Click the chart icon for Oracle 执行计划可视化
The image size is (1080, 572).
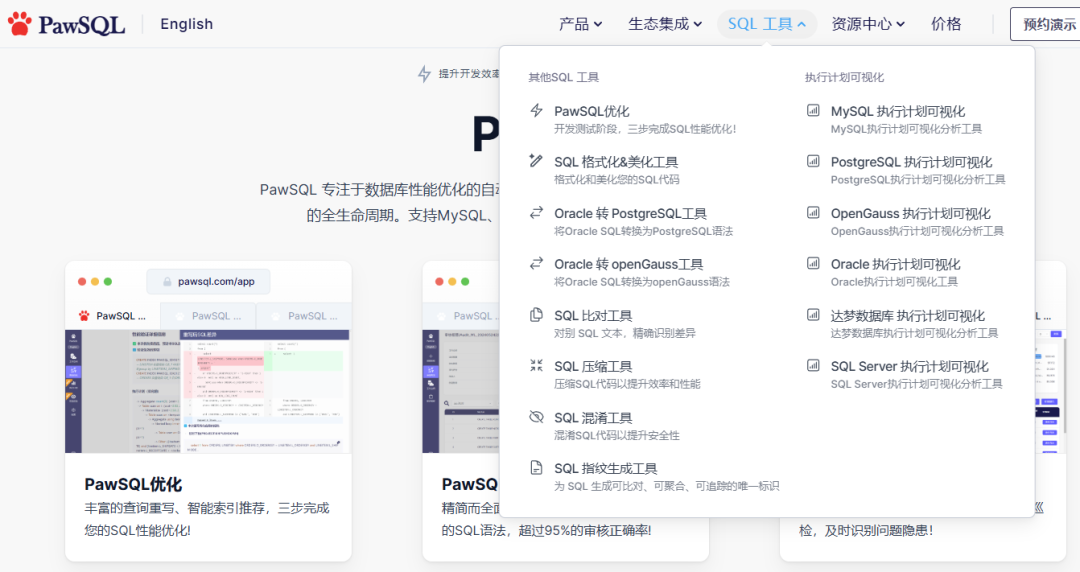[813, 263]
